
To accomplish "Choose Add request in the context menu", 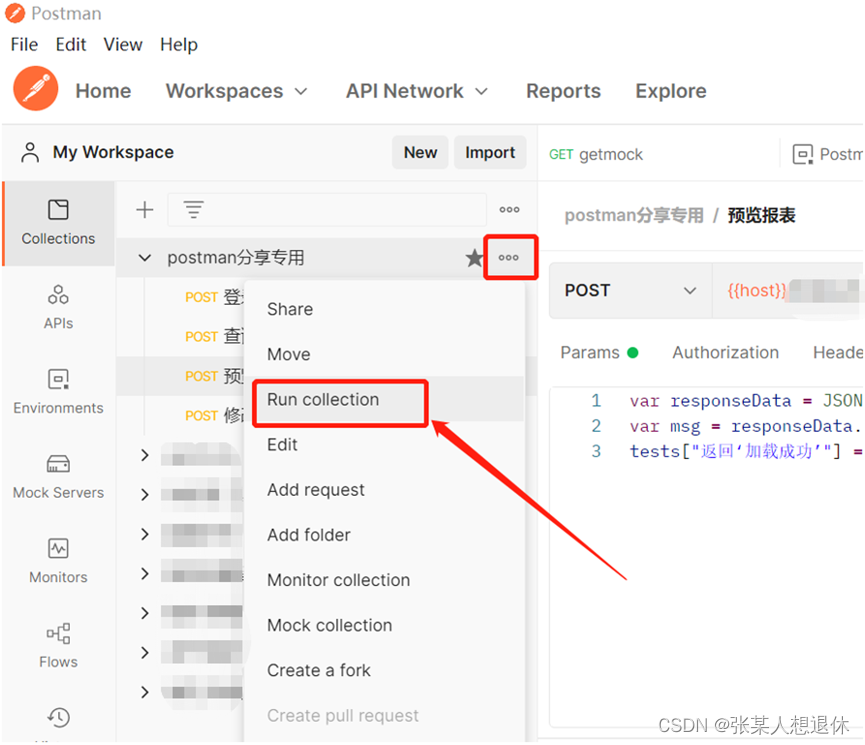I will [316, 490].
